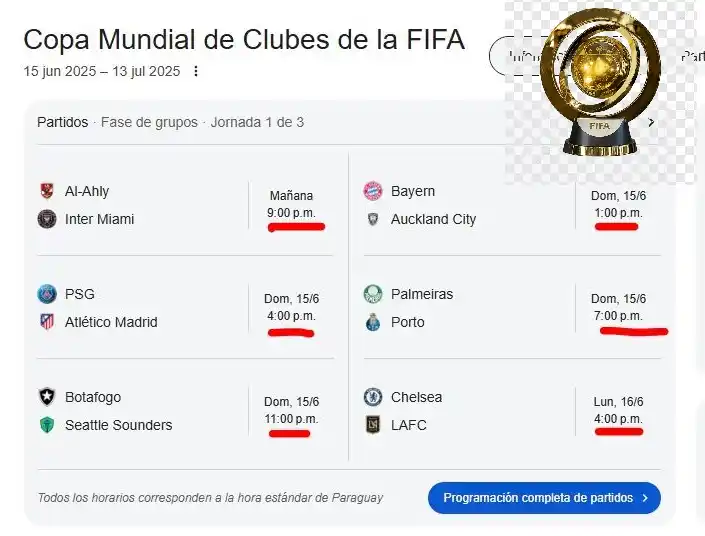Viewport: 705px width, 536px height.
Task: Open Programación completa de partidos button
Action: [544, 498]
